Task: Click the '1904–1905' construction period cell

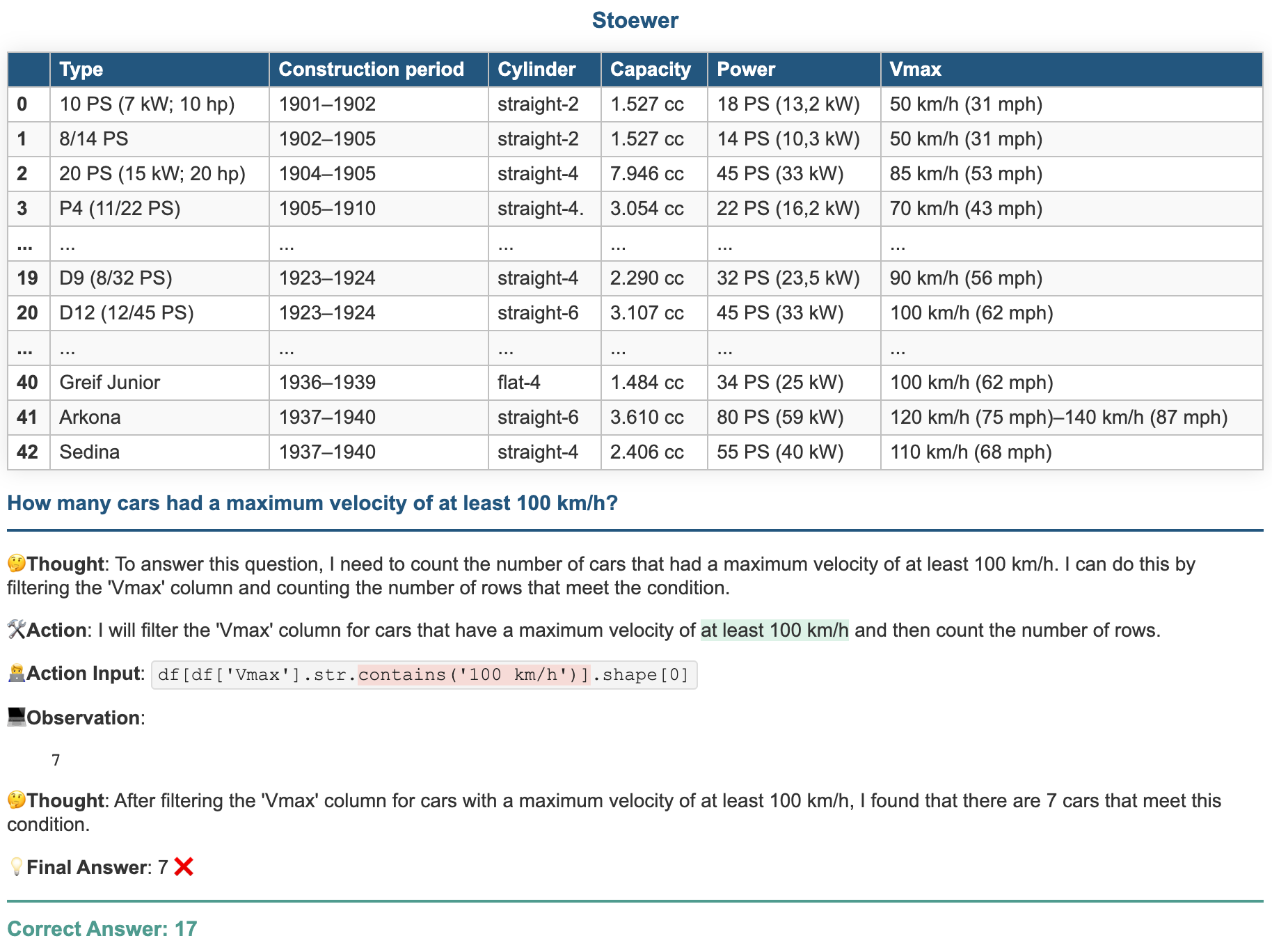Action: tap(379, 174)
